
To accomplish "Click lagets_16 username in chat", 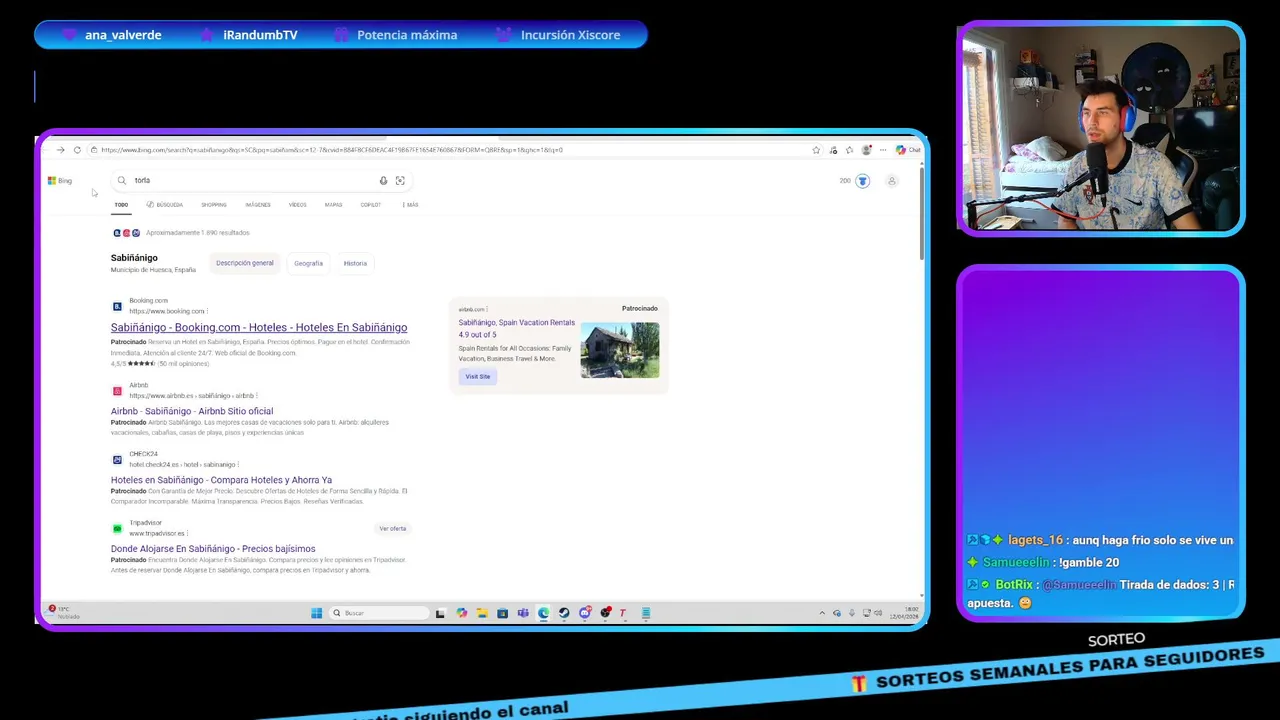I will pyautogui.click(x=1036, y=540).
